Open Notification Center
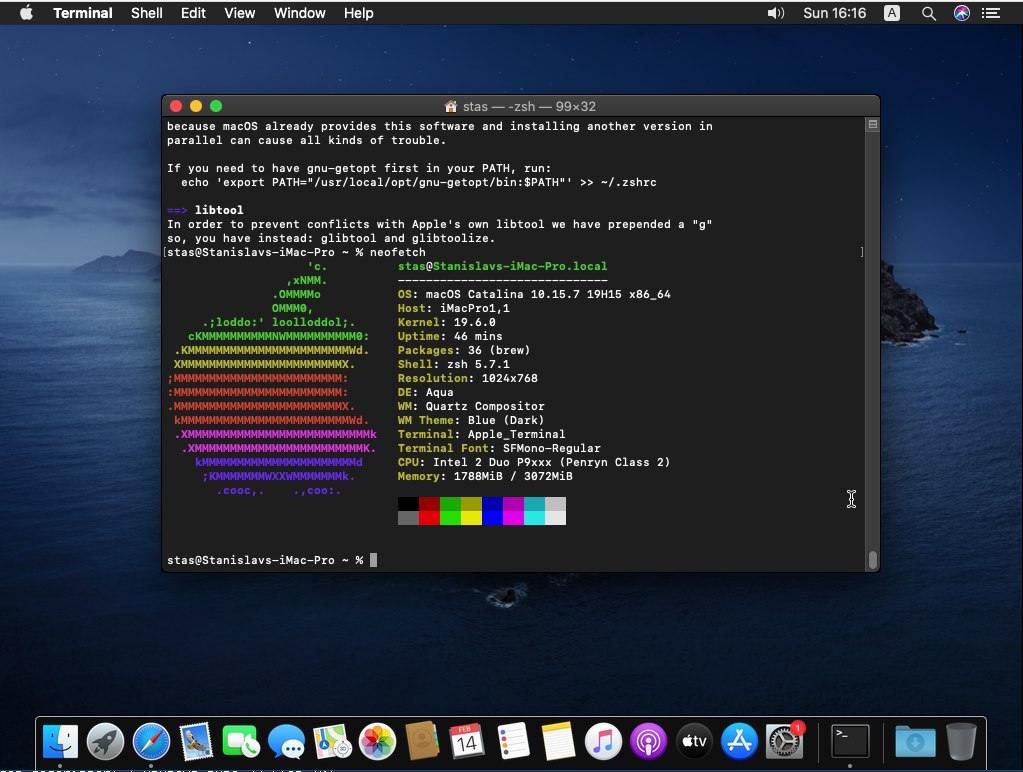 point(991,13)
